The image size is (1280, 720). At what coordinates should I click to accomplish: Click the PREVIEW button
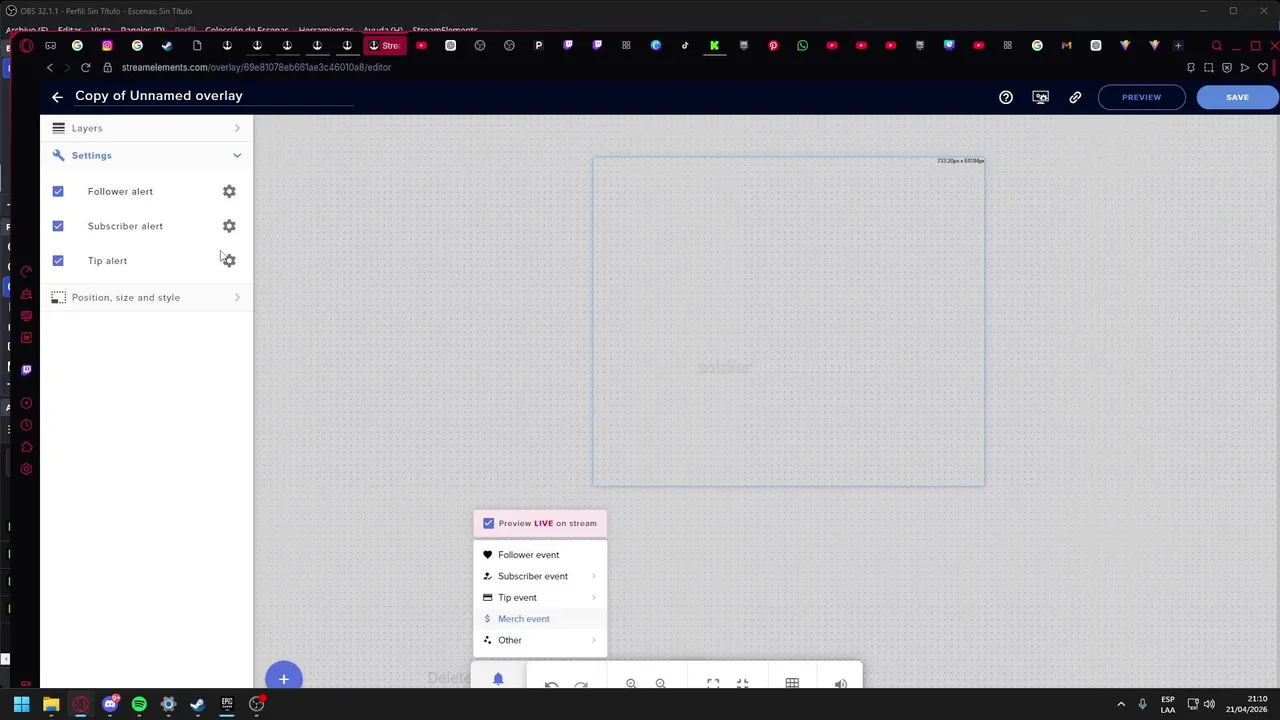point(1141,97)
